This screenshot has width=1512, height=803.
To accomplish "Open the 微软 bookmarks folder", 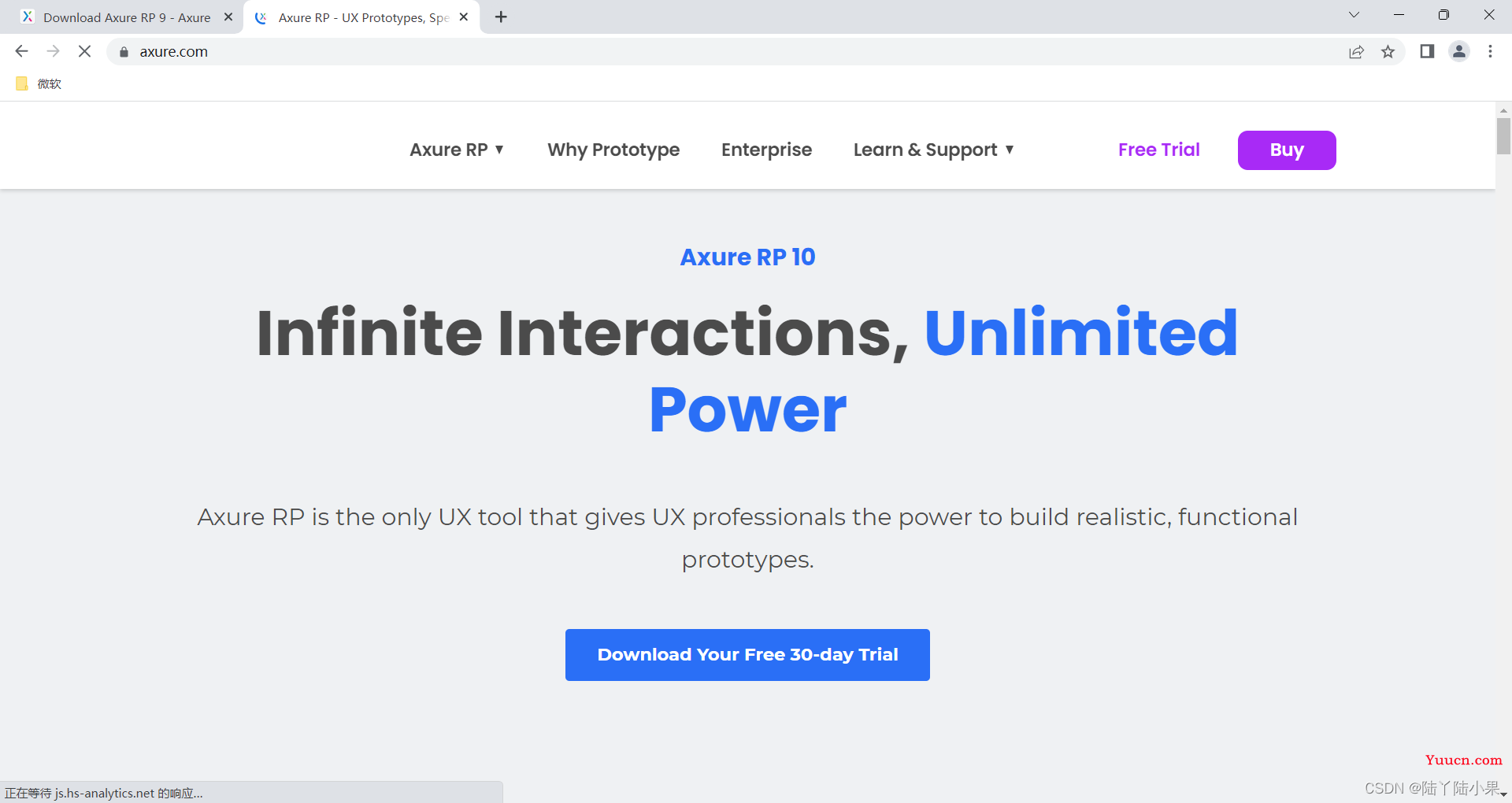I will [39, 83].
